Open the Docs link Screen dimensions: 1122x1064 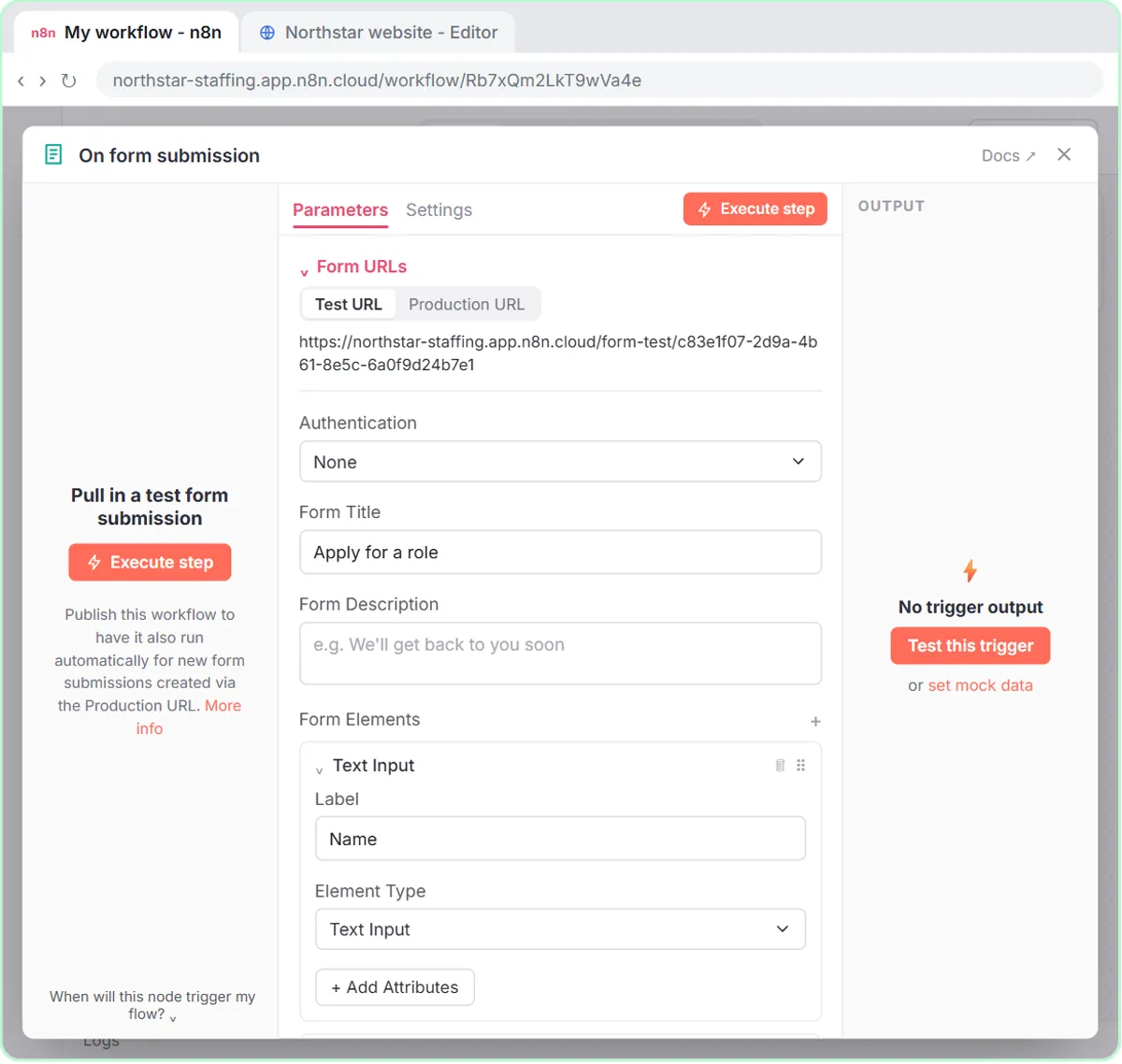tap(1009, 156)
